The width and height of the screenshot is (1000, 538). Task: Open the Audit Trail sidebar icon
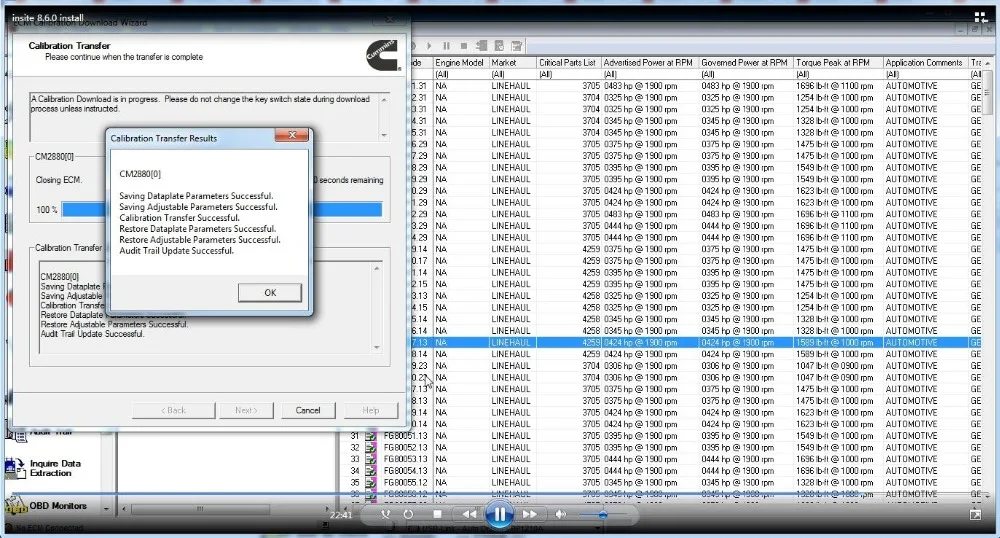(x=17, y=435)
